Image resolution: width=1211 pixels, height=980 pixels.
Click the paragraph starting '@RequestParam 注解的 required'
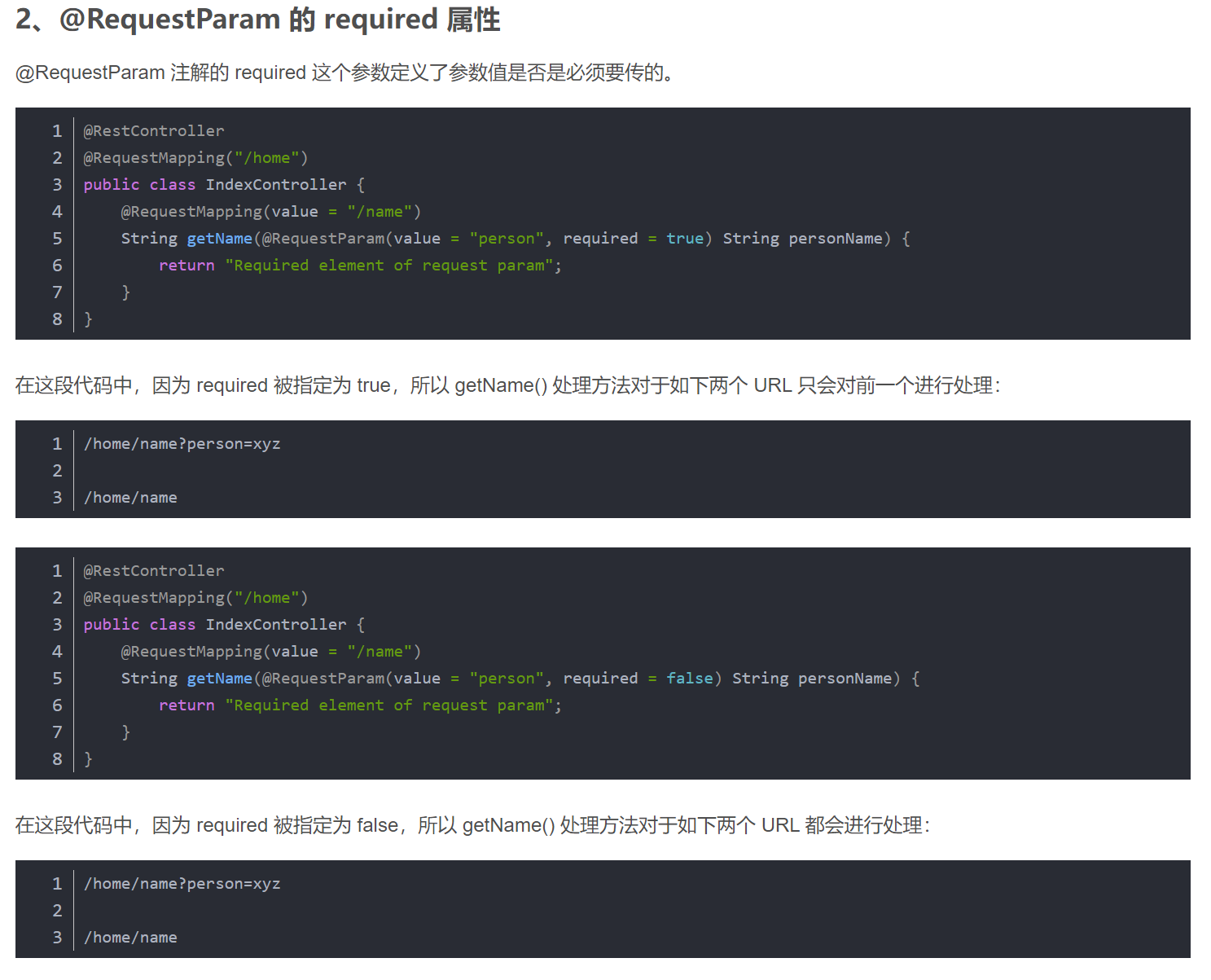point(346,73)
